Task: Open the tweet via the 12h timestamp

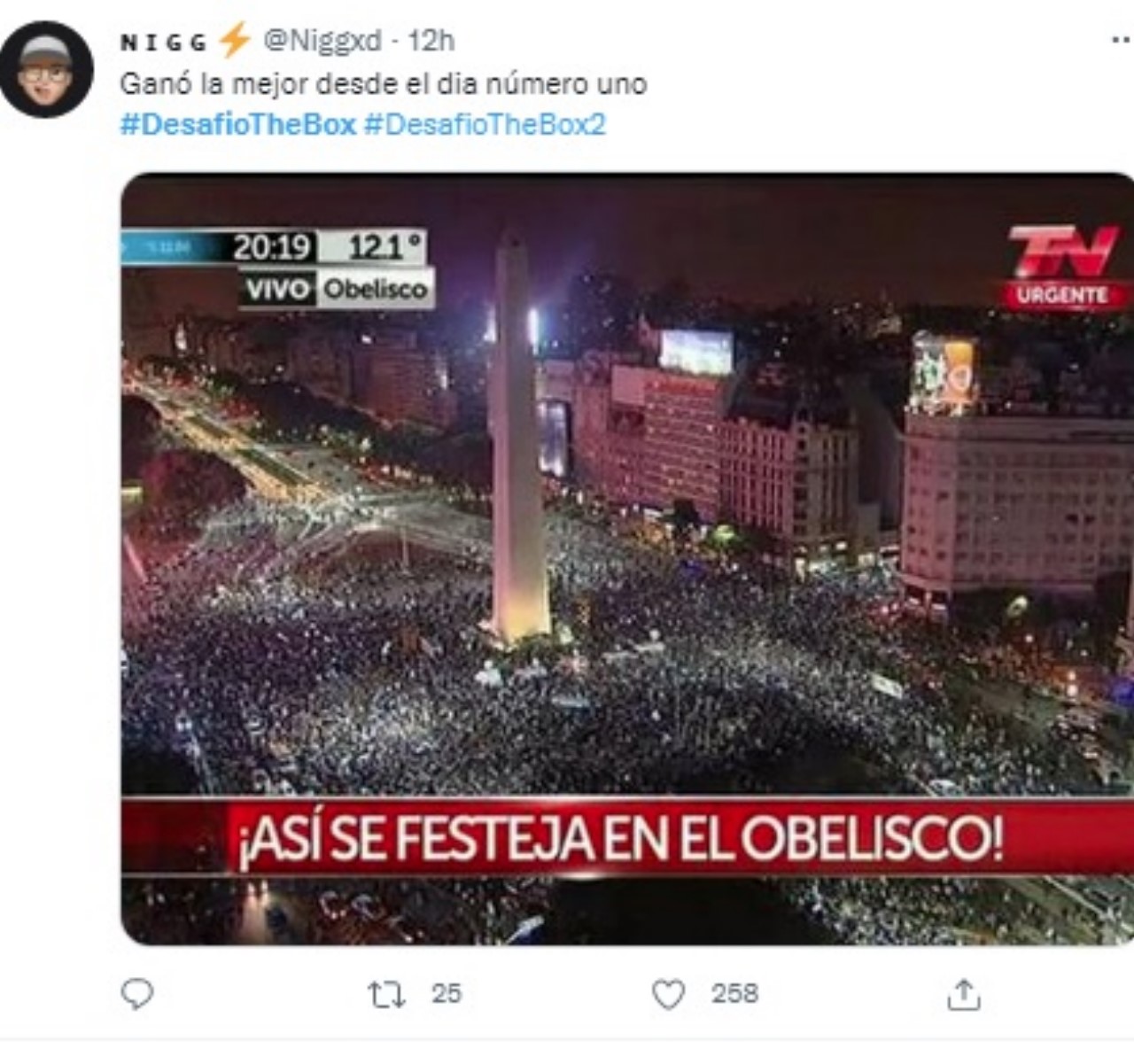Action: click(x=431, y=41)
